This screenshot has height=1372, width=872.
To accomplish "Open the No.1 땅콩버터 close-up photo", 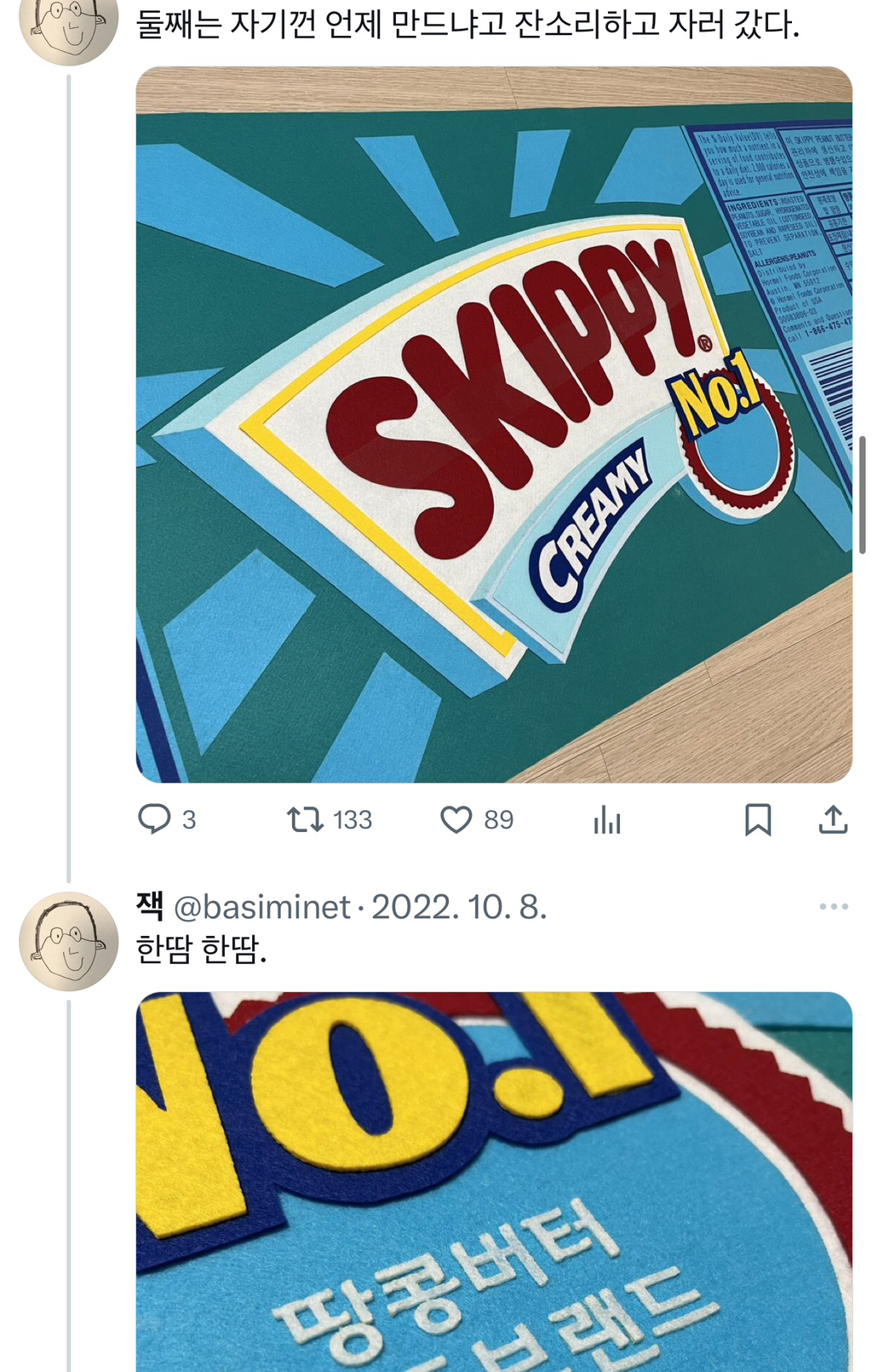I will (494, 1182).
